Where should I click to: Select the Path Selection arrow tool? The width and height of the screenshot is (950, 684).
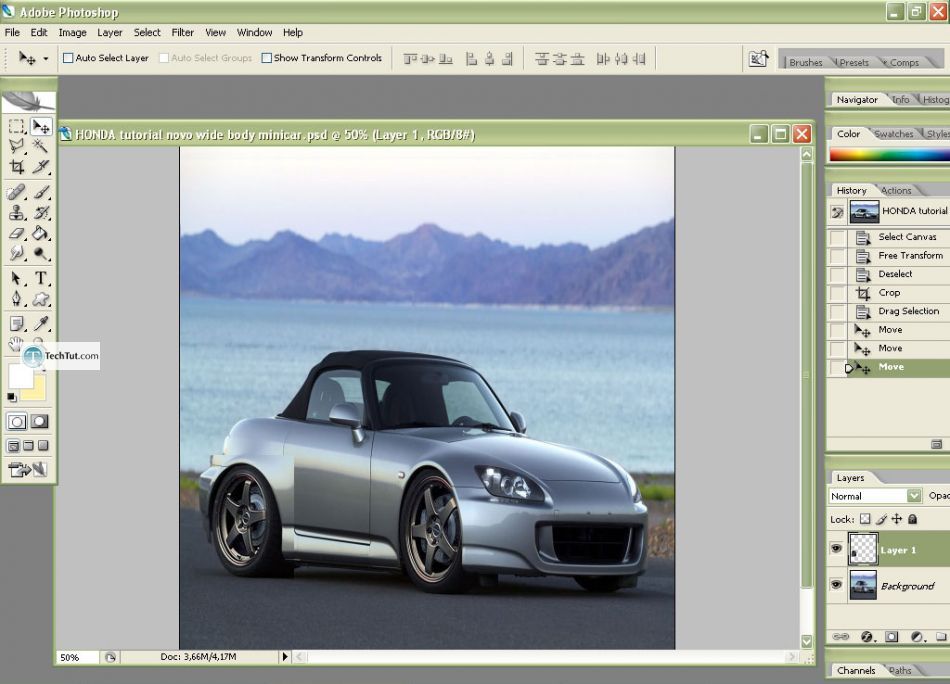[16, 278]
